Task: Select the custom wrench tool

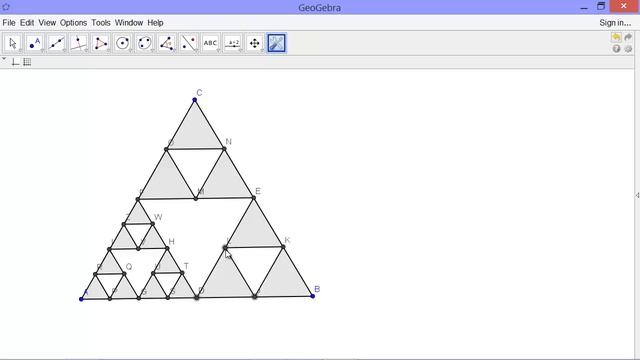Action: pyautogui.click(x=277, y=43)
